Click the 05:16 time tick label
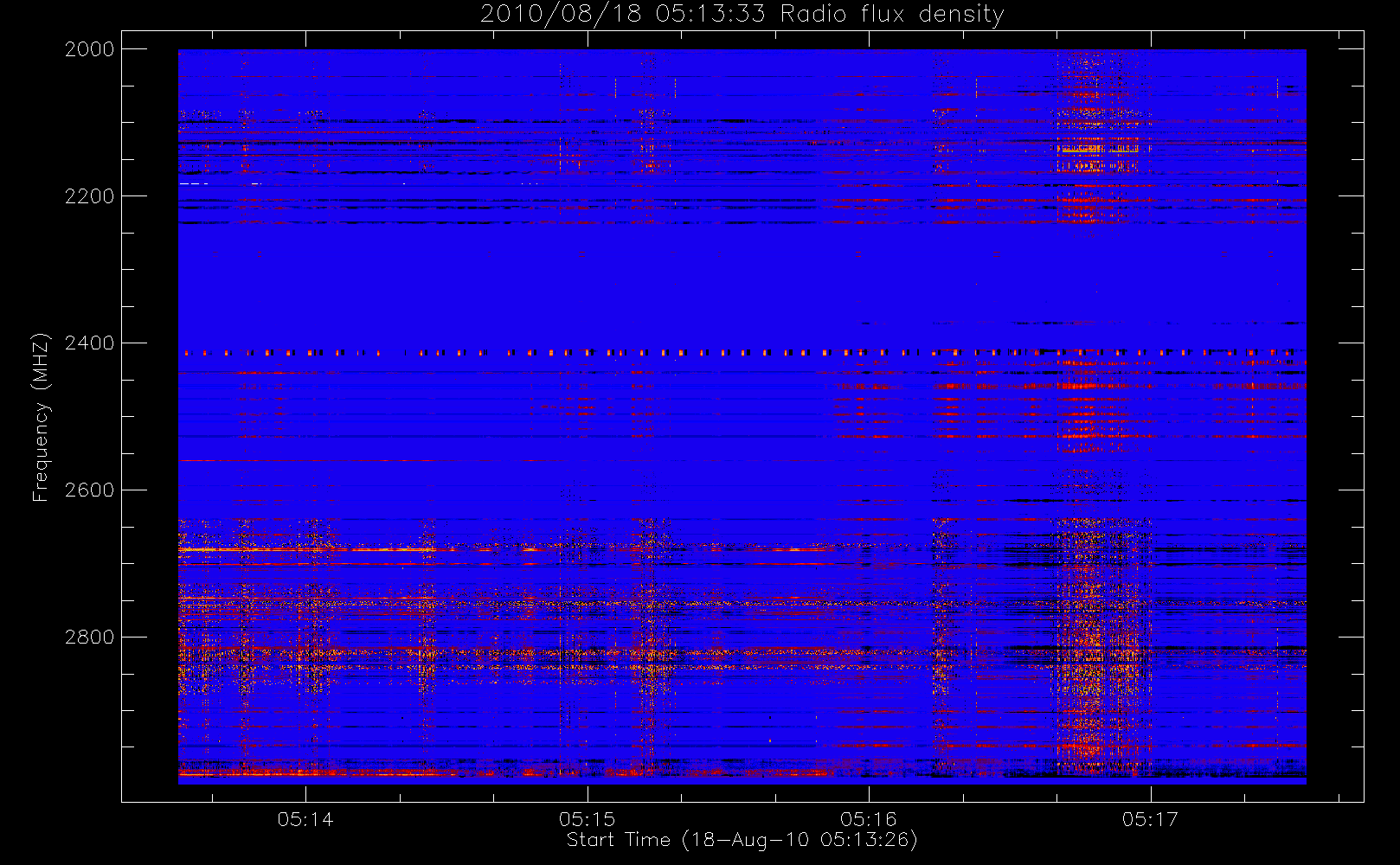The image size is (1400, 865). pyautogui.click(x=868, y=819)
